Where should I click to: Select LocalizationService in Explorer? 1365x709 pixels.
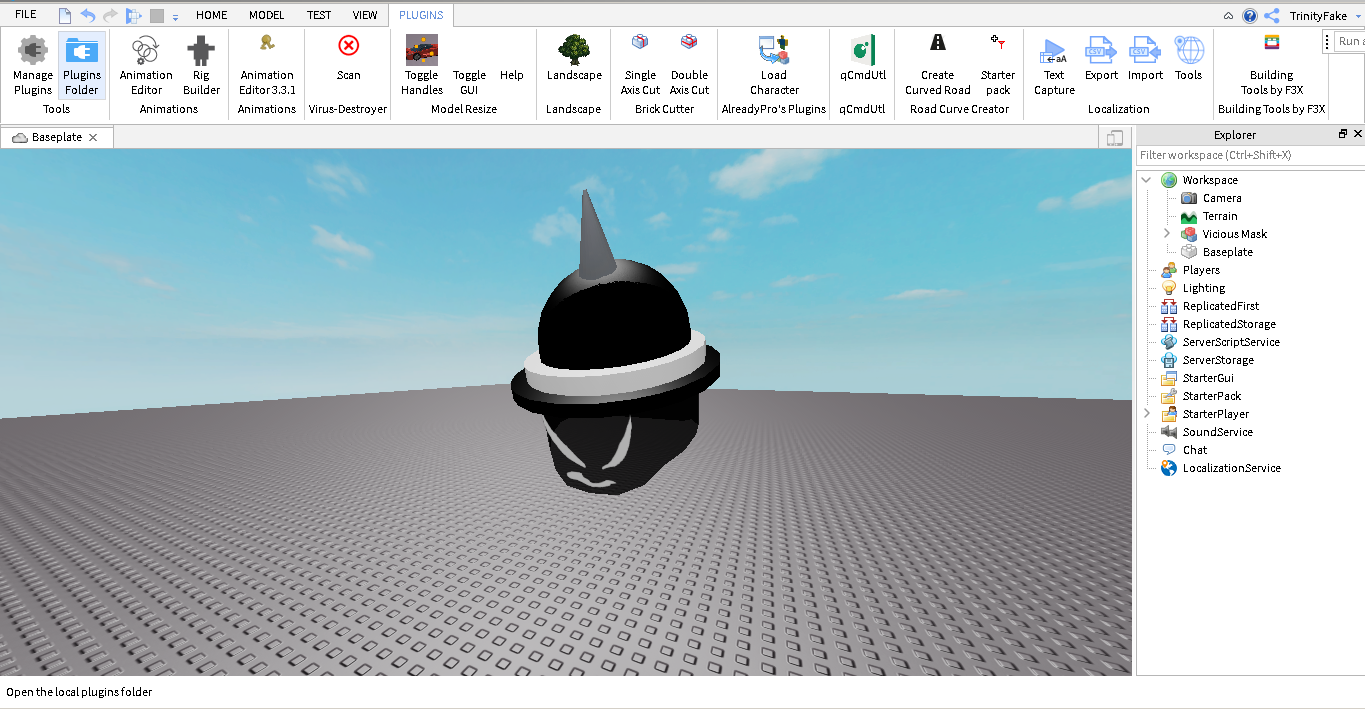(1231, 468)
